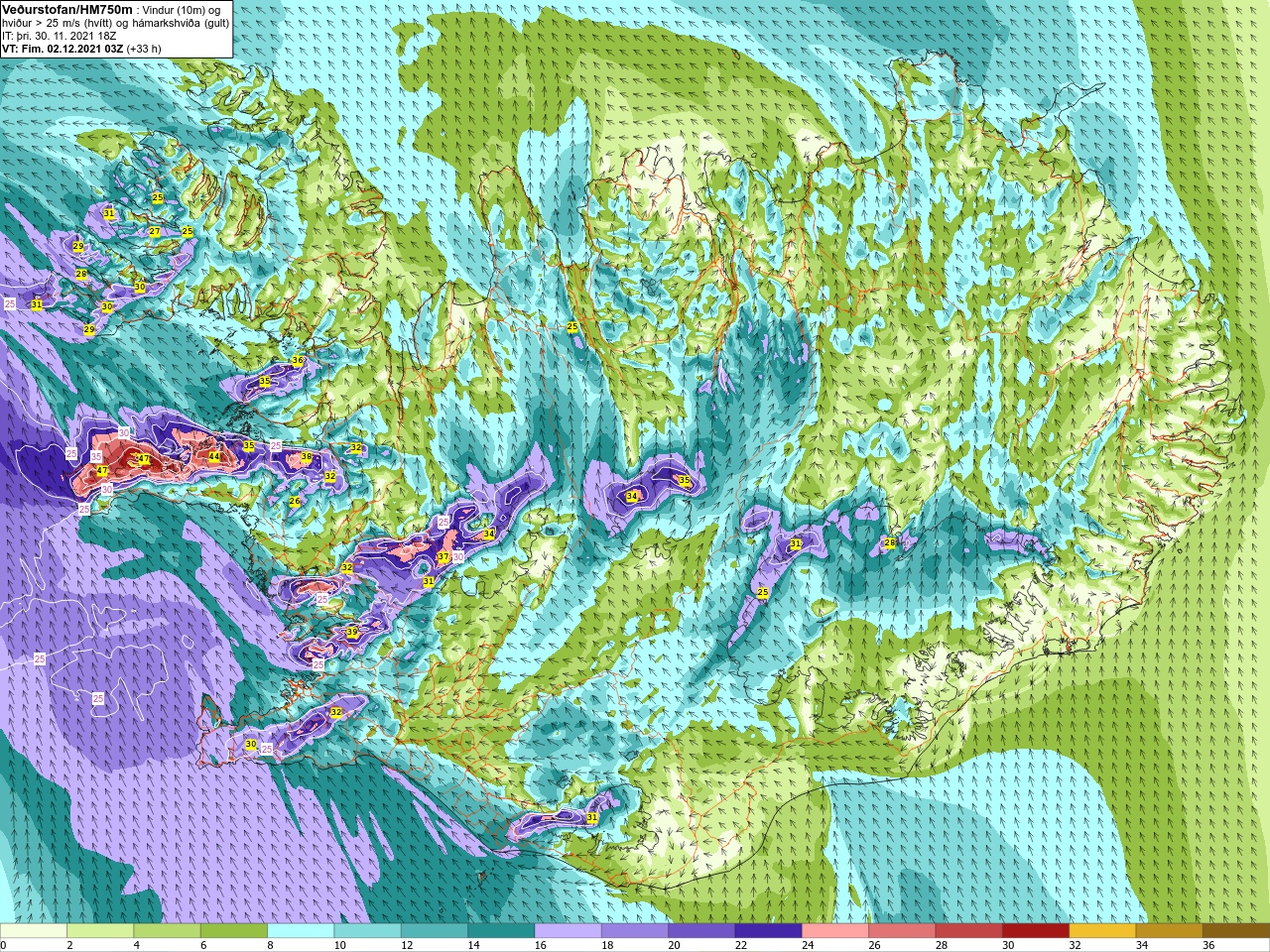Select the 20–22 m/s purple legend swatch
Viewport: 1270px width, 952px height.
(x=701, y=931)
